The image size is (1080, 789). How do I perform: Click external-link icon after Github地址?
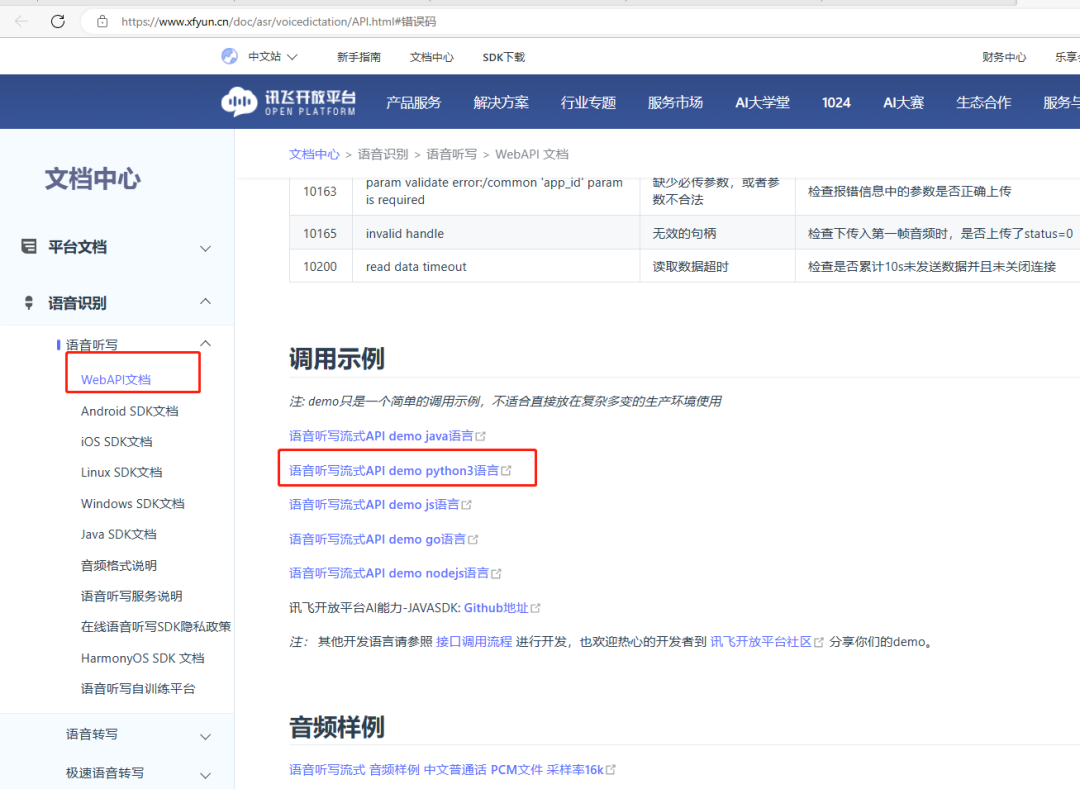click(x=536, y=608)
